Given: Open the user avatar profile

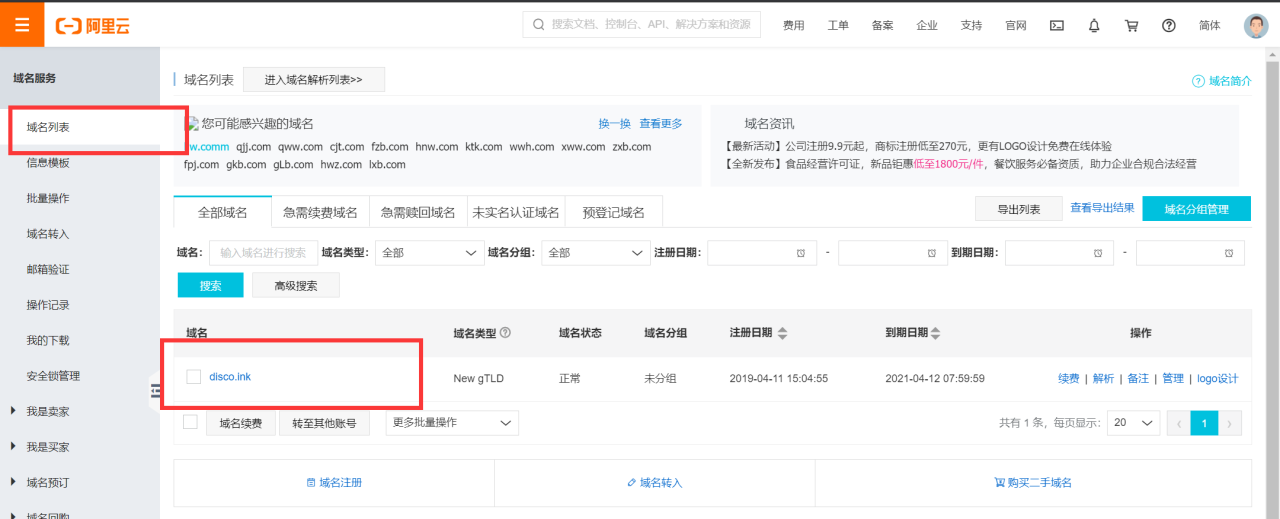Looking at the screenshot, I should tap(1255, 26).
